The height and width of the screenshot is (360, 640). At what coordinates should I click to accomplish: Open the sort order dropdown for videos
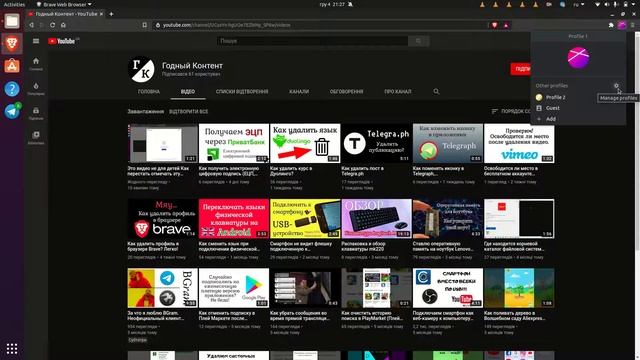[511, 111]
